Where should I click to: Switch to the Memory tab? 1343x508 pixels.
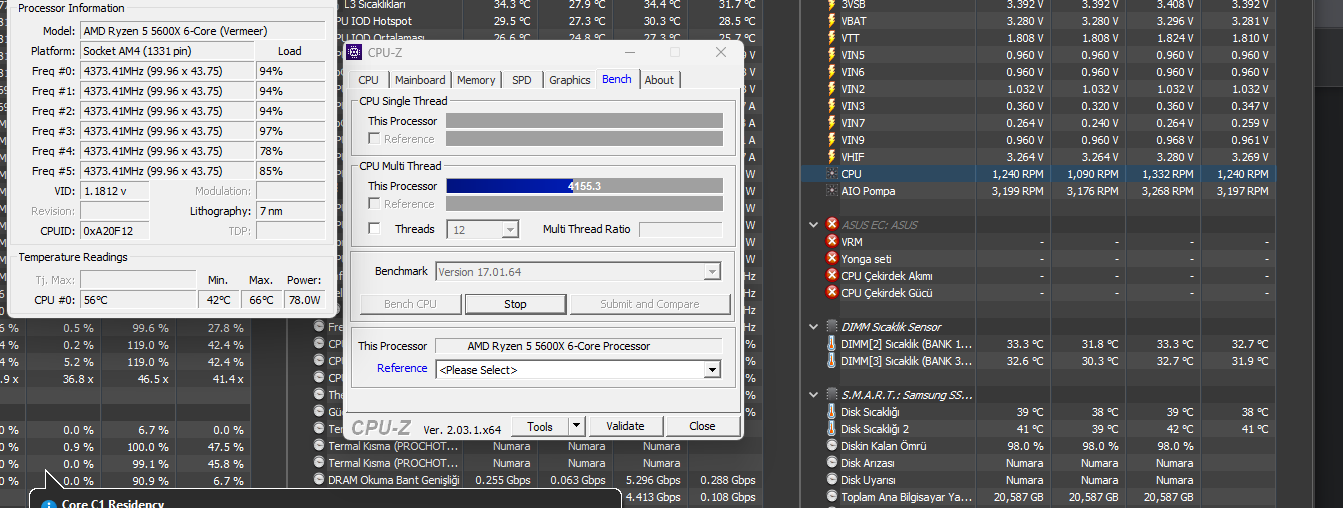(x=476, y=80)
